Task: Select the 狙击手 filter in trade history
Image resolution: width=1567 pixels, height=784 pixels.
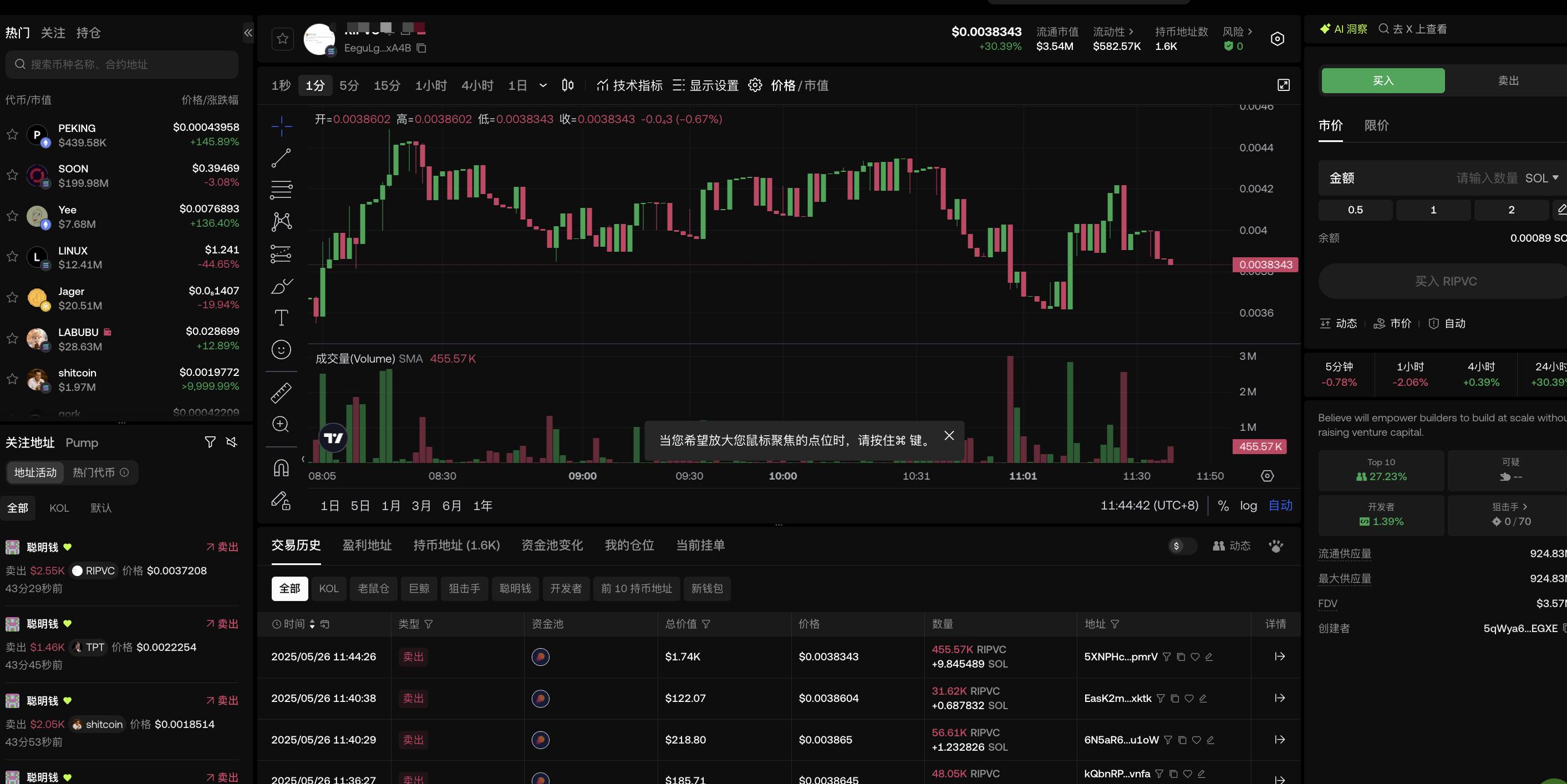Action: (464, 588)
